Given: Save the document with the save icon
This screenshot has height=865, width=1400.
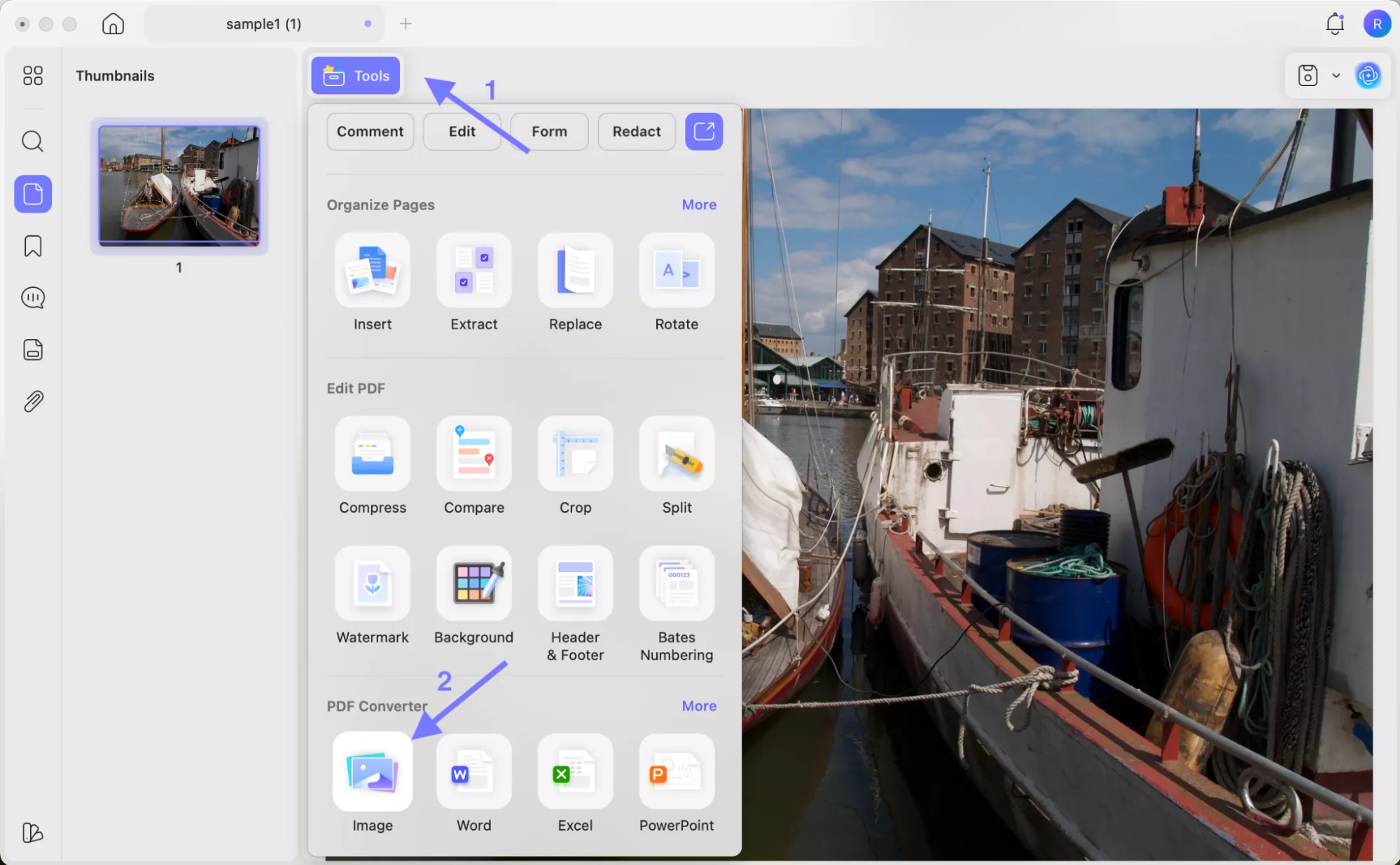Looking at the screenshot, I should click(x=1308, y=75).
